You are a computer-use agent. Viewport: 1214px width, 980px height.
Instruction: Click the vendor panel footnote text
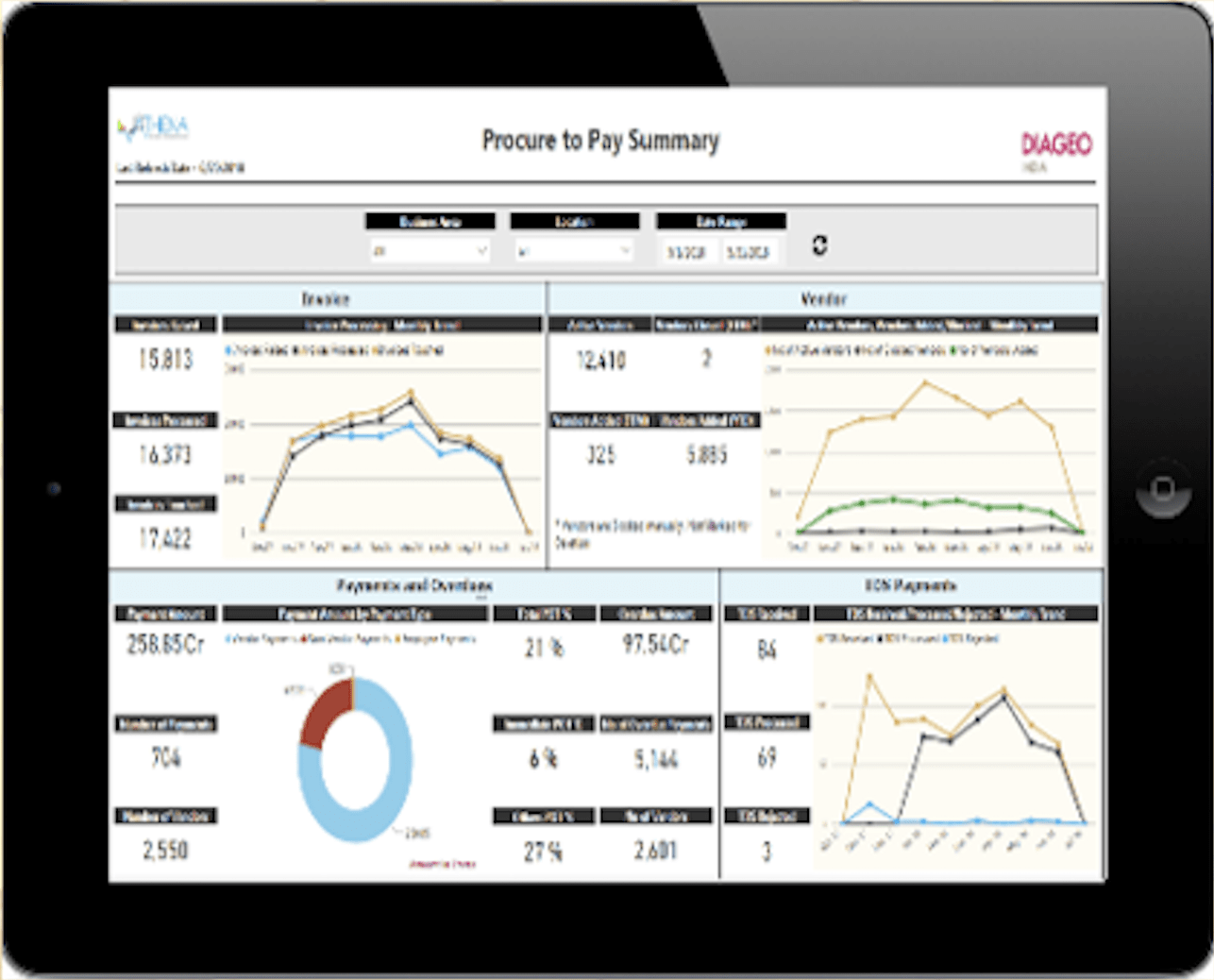click(652, 533)
